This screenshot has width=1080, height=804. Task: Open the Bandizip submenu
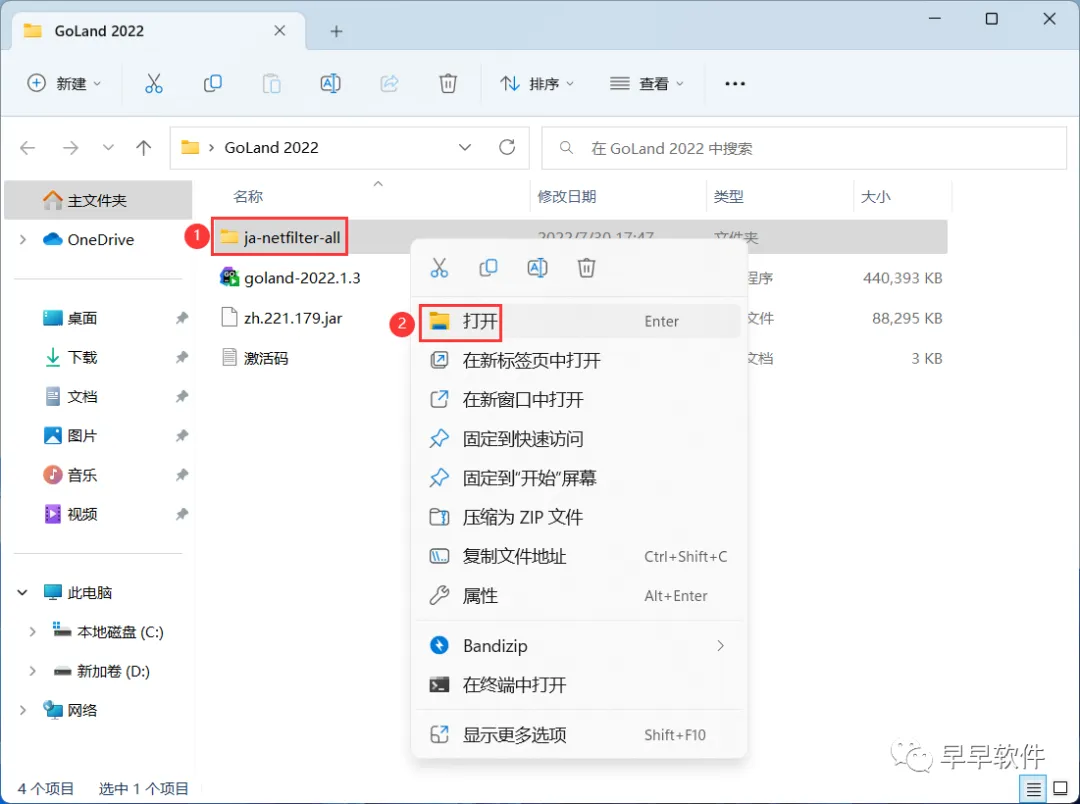(x=579, y=646)
